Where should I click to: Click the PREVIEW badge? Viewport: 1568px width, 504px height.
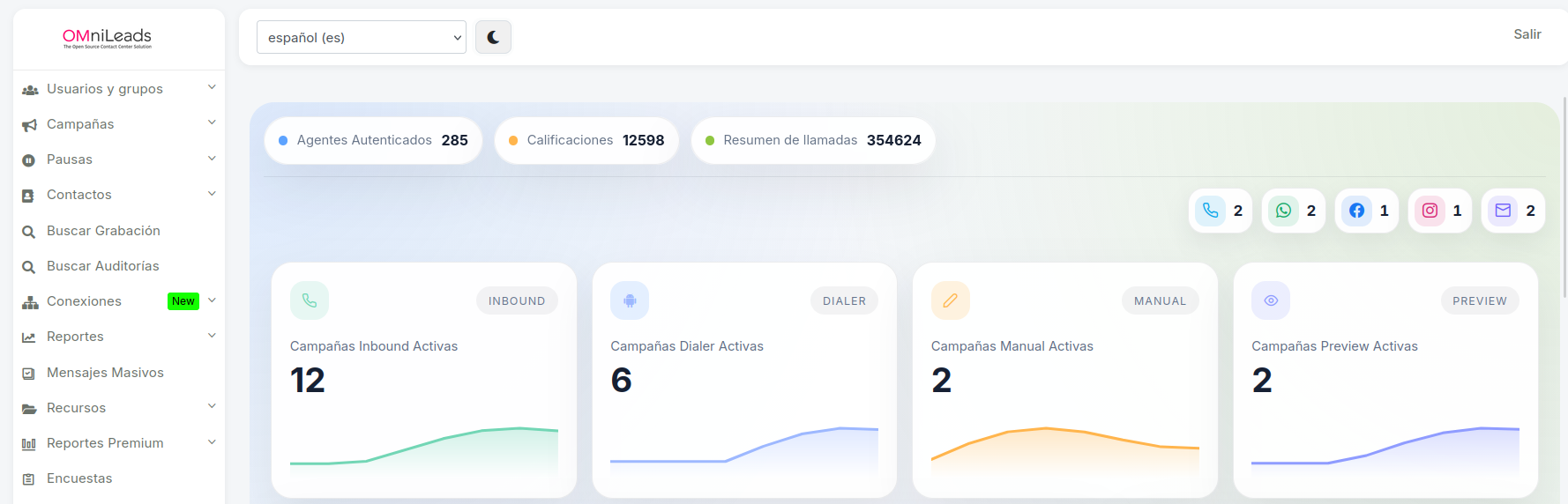tap(1480, 300)
